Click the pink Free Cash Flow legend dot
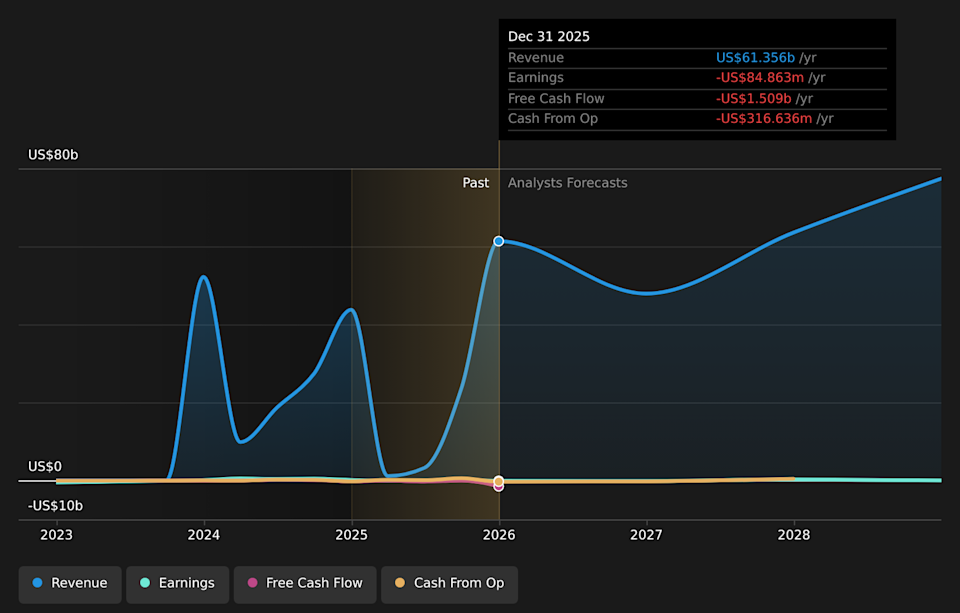This screenshot has width=960, height=613. (x=253, y=583)
